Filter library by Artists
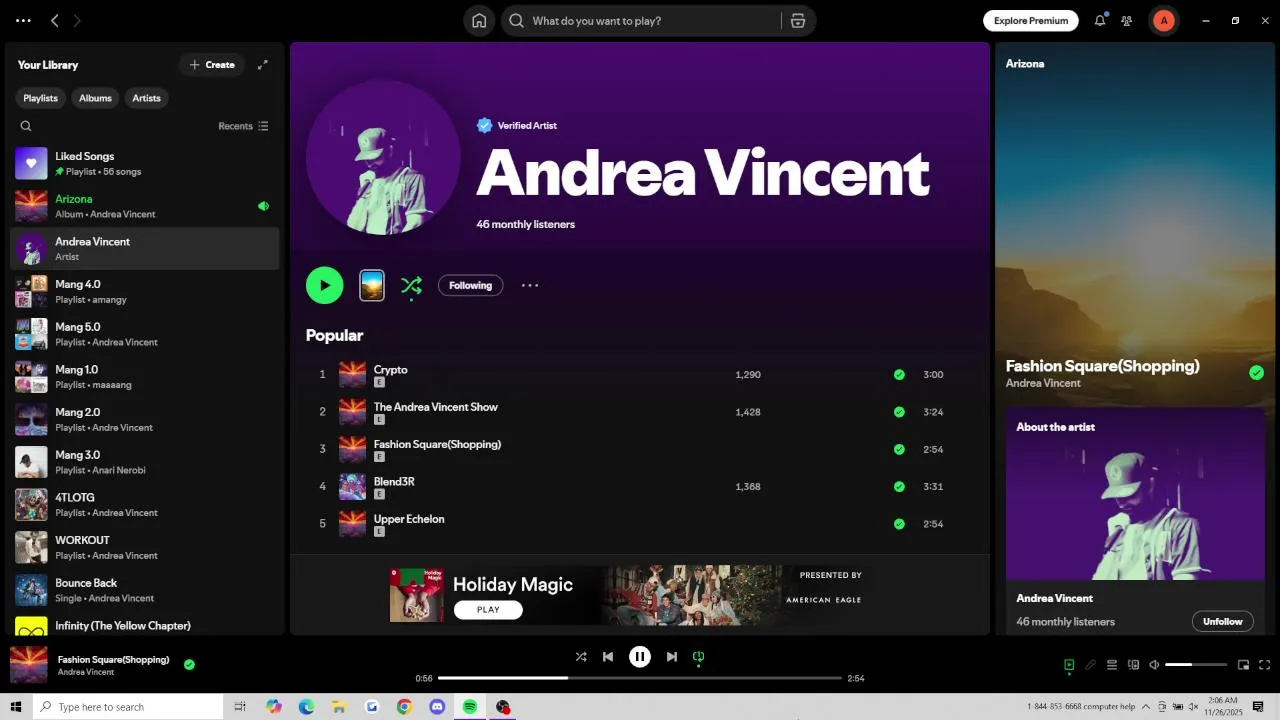This screenshot has width=1280, height=720. coord(147,98)
